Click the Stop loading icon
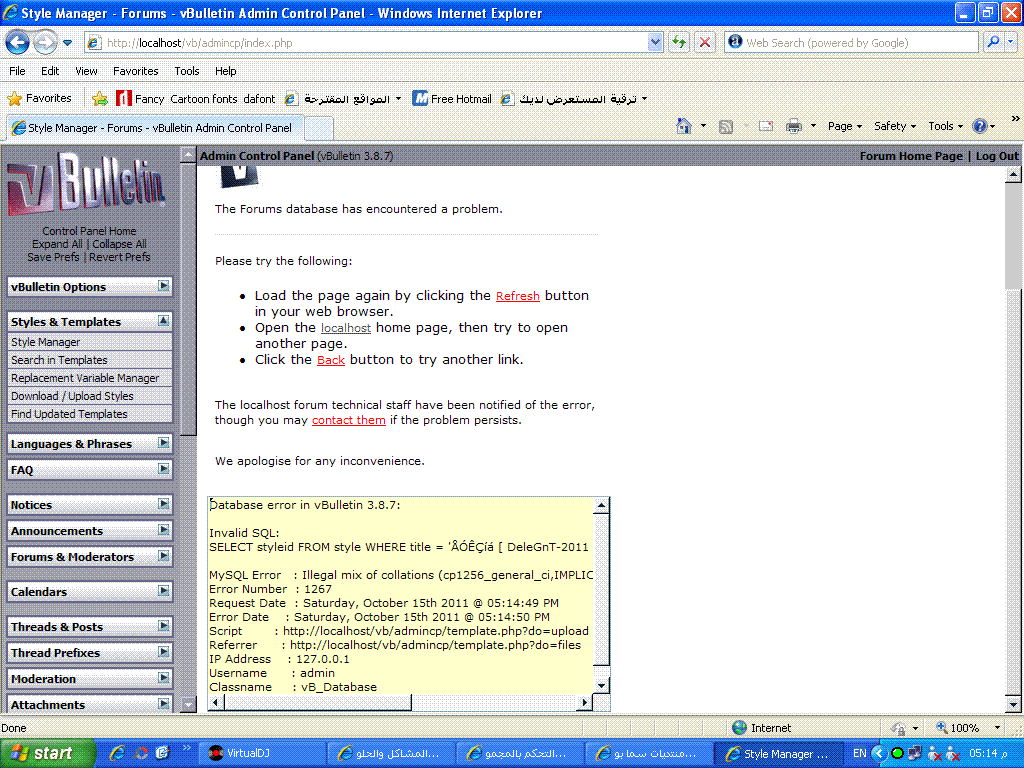1024x768 pixels. [x=705, y=43]
